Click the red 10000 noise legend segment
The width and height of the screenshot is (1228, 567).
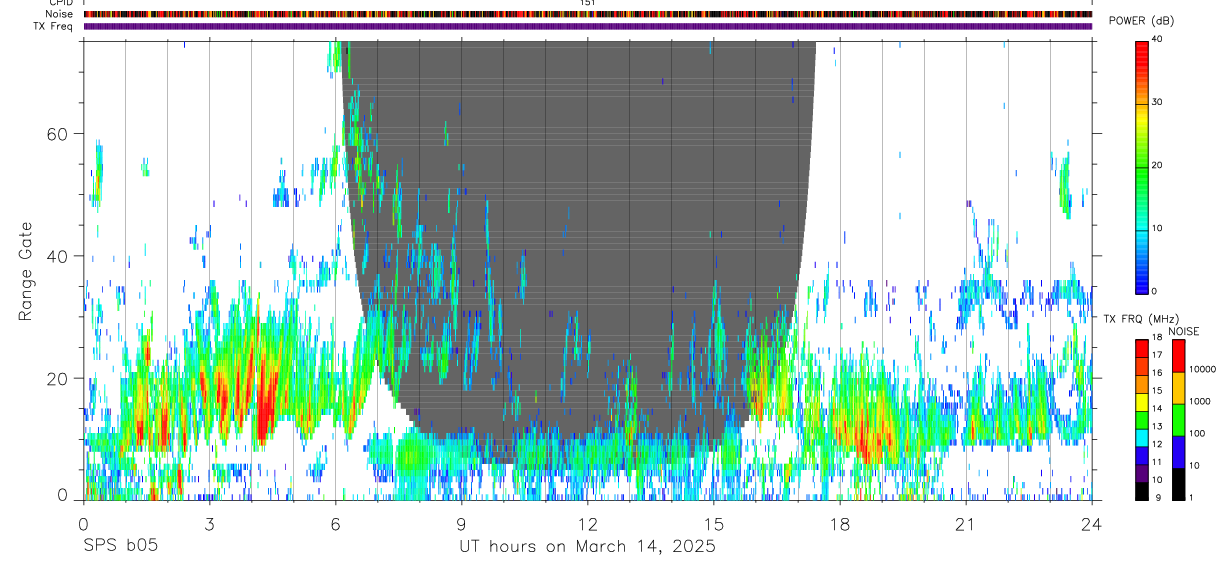click(x=1177, y=355)
